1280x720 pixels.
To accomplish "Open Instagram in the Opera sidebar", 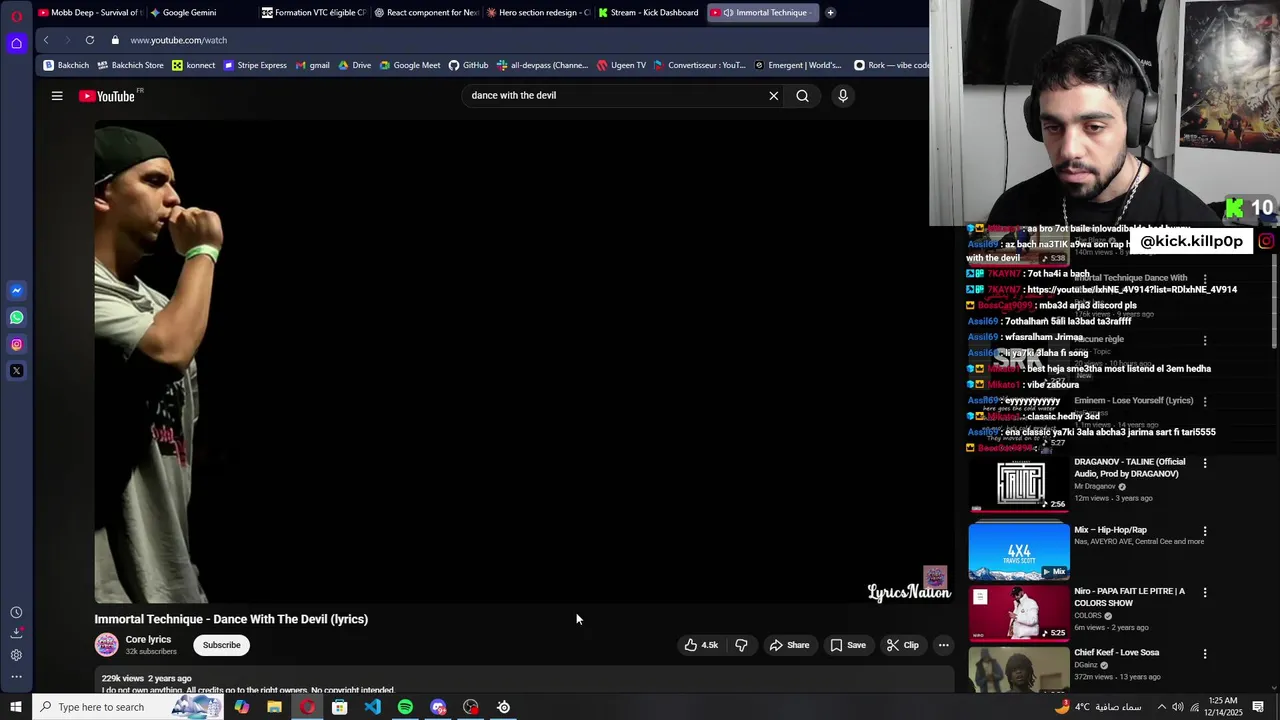I will click(16, 345).
